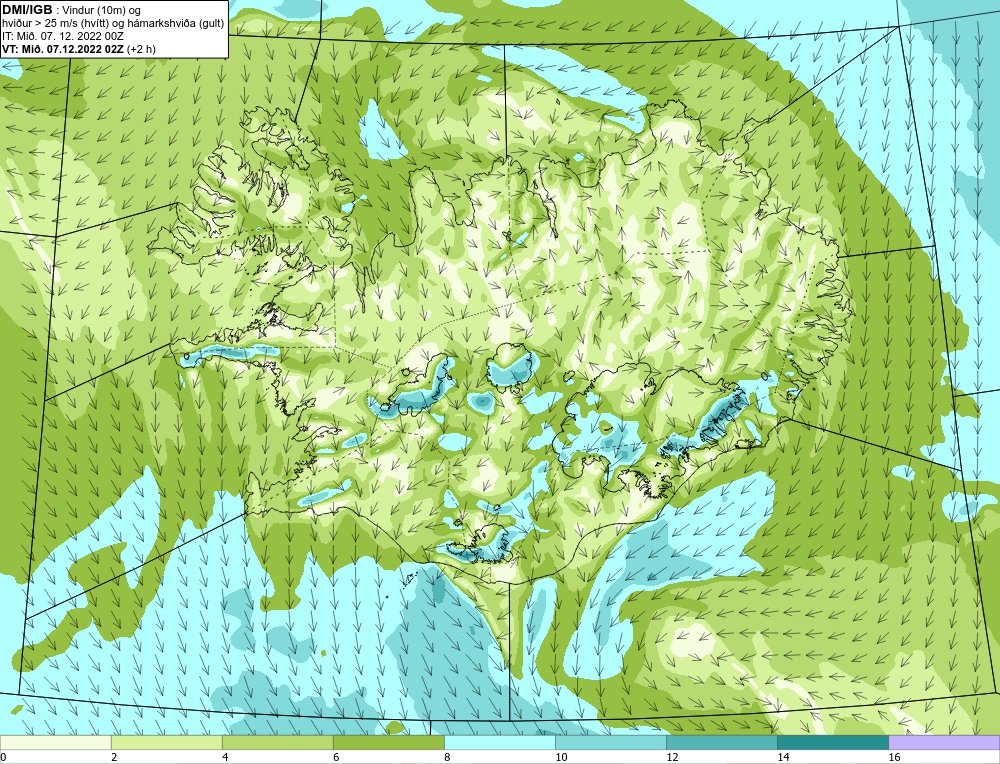The width and height of the screenshot is (1000, 764).
Task: Click the 8–10 m/s light cyan legend swatch
Action: (x=499, y=742)
